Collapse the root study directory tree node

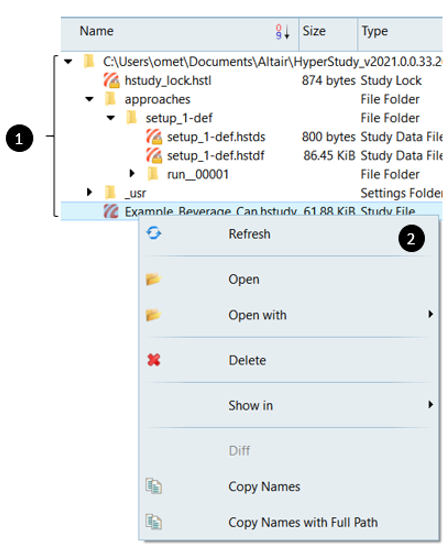(68, 62)
